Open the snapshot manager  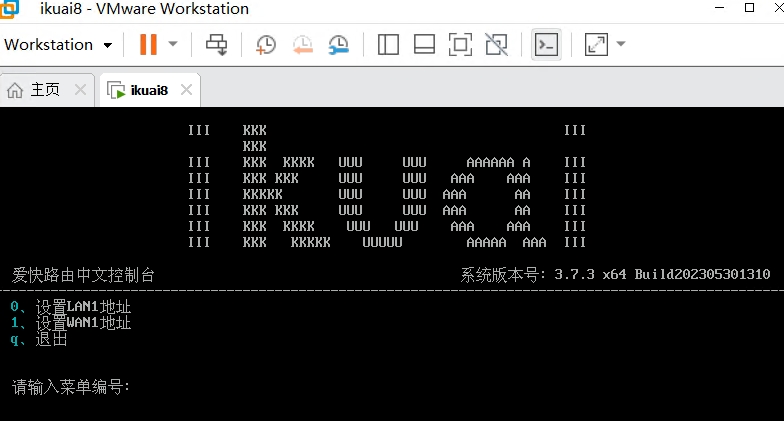point(338,44)
